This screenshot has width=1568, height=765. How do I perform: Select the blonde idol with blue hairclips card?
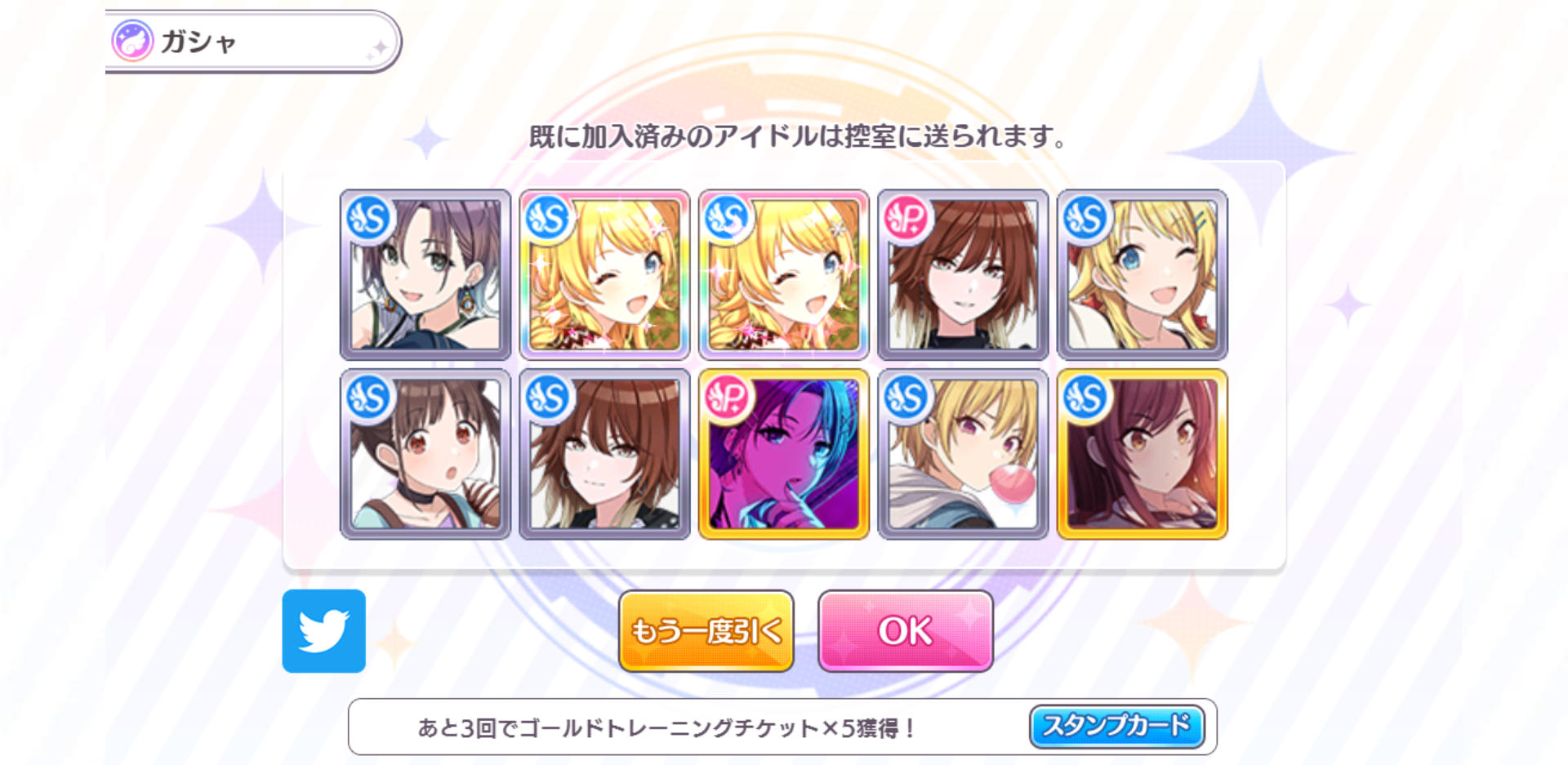click(1143, 275)
